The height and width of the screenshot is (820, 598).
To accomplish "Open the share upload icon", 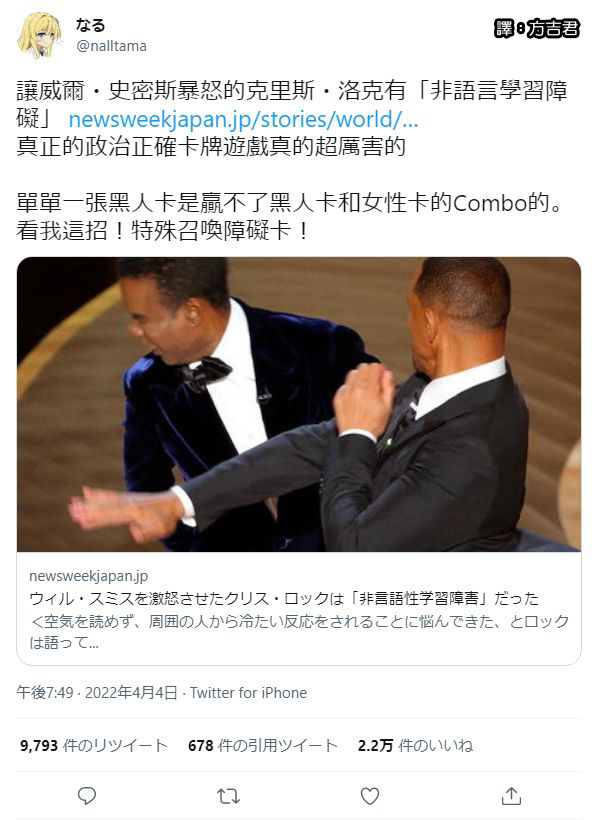I will [511, 796].
